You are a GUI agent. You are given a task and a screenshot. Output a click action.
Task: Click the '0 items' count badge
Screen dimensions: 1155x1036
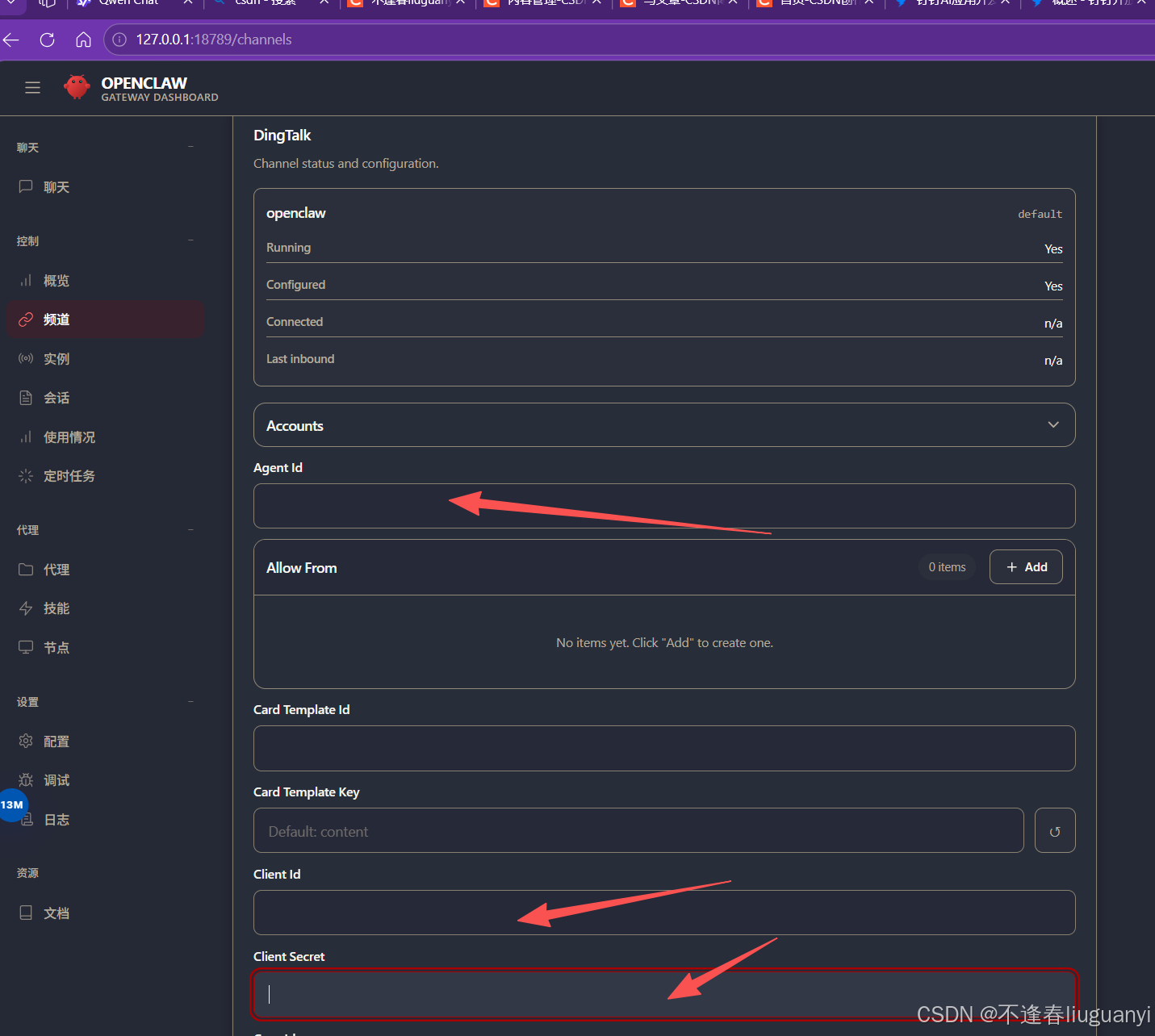[x=947, y=567]
